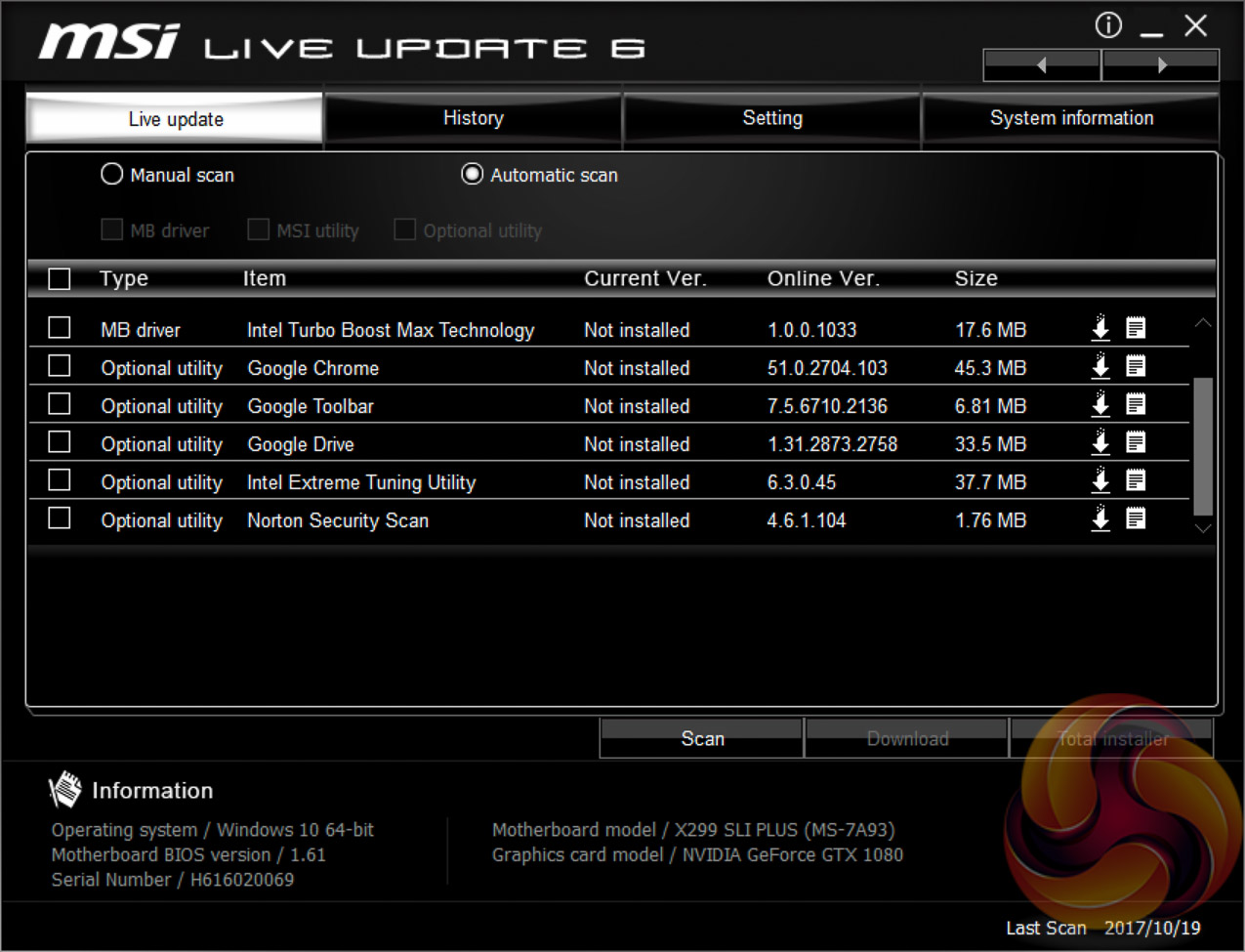
Task: Select the Norton Security Scan item name
Action: pos(338,520)
